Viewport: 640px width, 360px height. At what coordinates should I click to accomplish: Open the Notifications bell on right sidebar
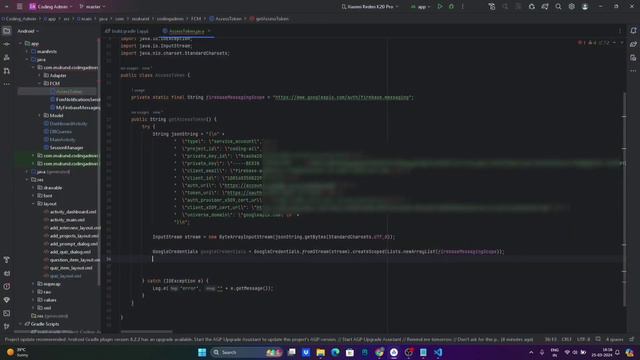click(x=633, y=31)
